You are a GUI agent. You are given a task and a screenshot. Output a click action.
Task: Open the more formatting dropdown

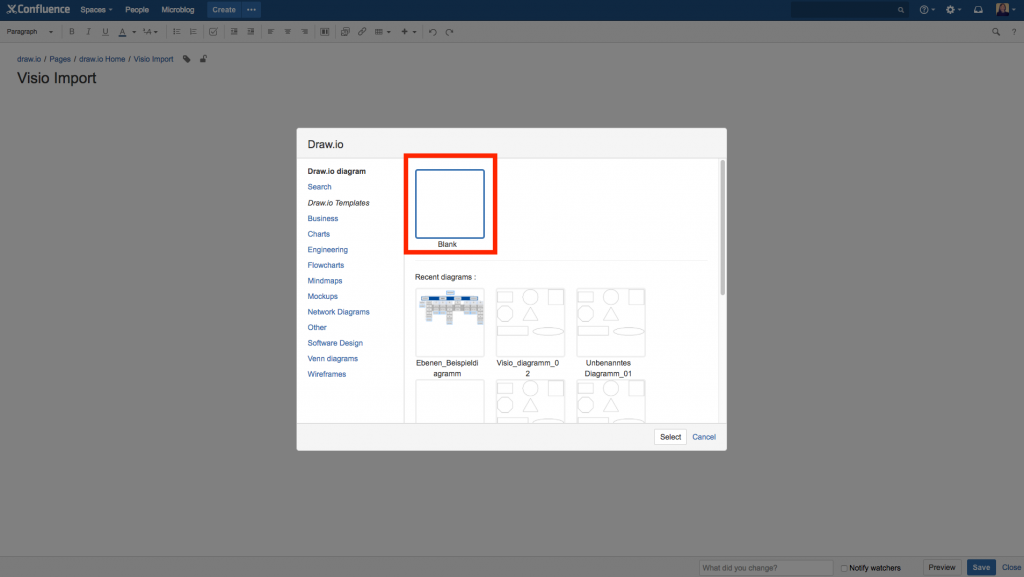[151, 31]
